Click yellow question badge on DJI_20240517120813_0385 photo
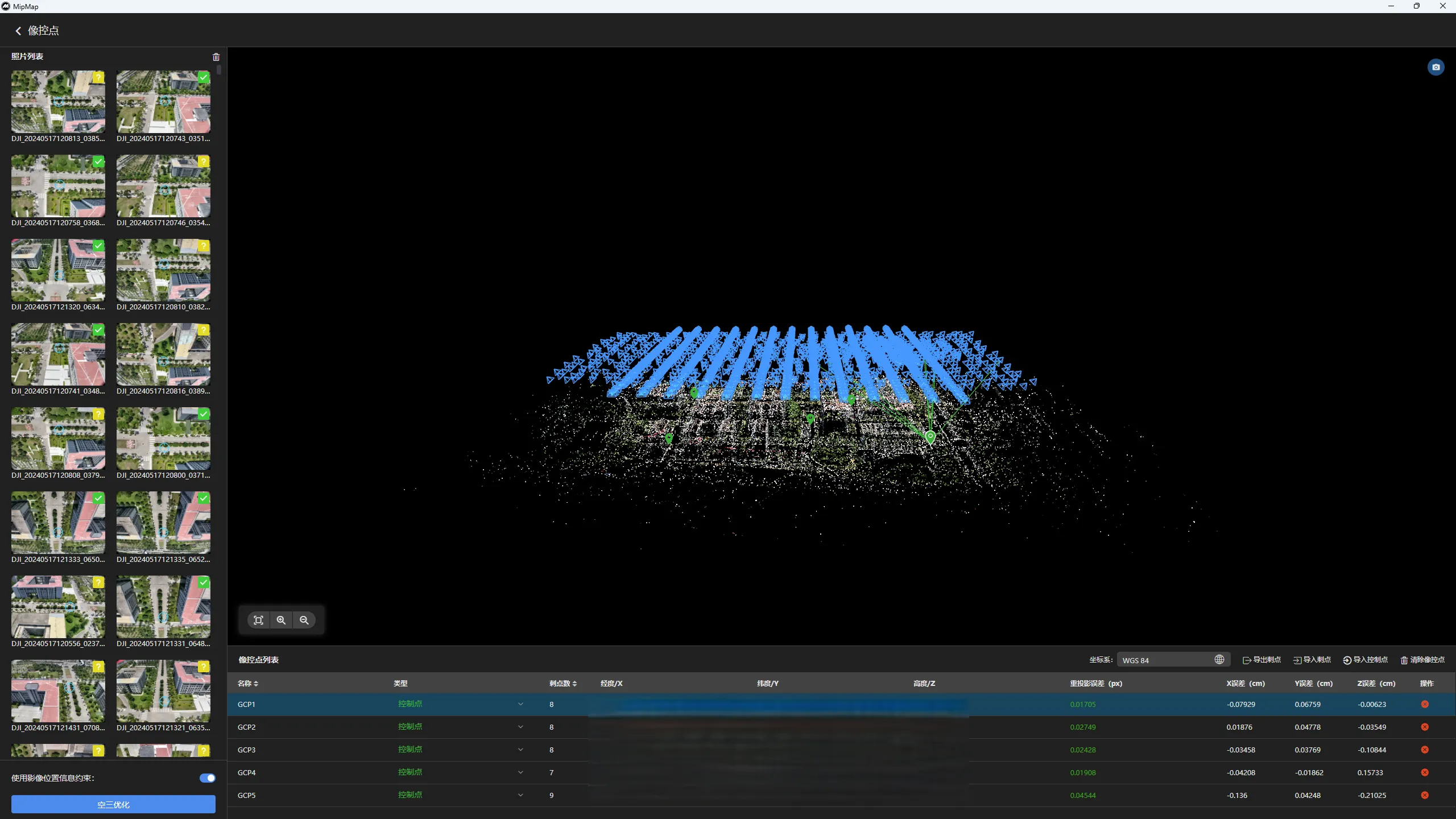 [98, 77]
